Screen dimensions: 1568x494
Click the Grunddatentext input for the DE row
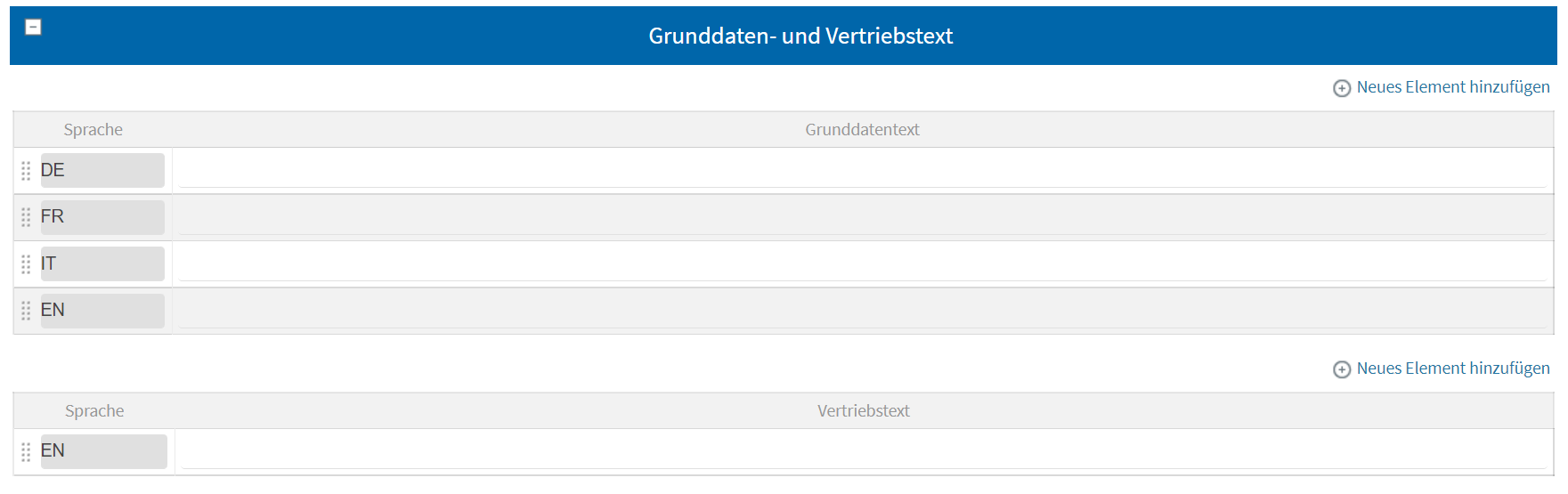[862, 171]
